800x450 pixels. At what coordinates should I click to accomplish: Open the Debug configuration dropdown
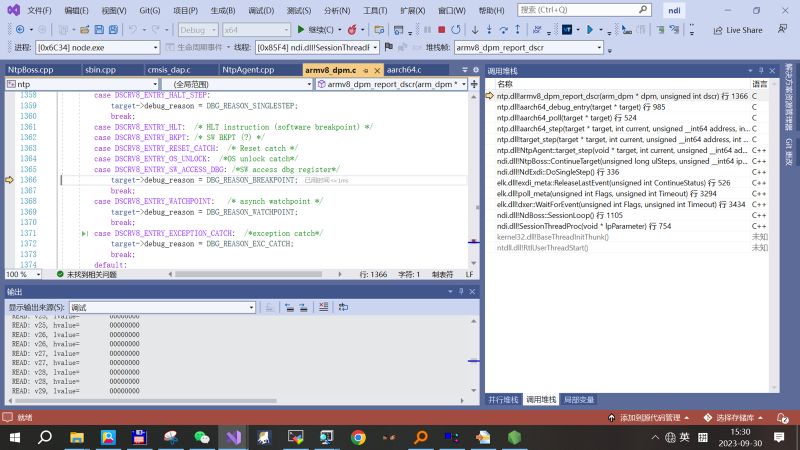pos(198,30)
